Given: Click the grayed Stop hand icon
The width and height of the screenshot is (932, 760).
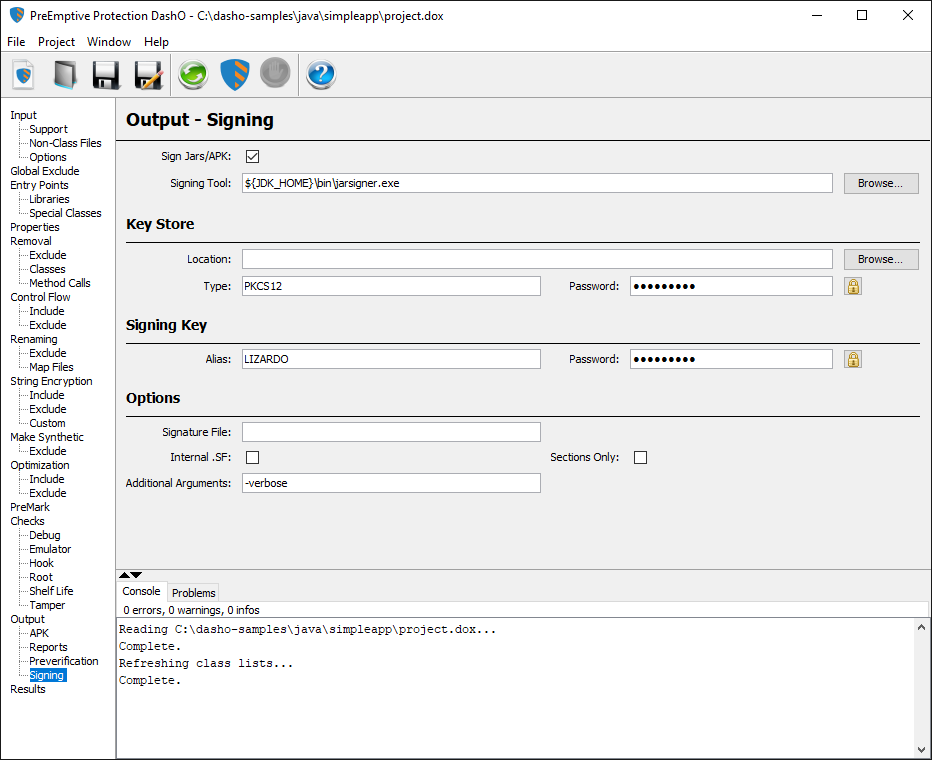Looking at the screenshot, I should pyautogui.click(x=275, y=73).
